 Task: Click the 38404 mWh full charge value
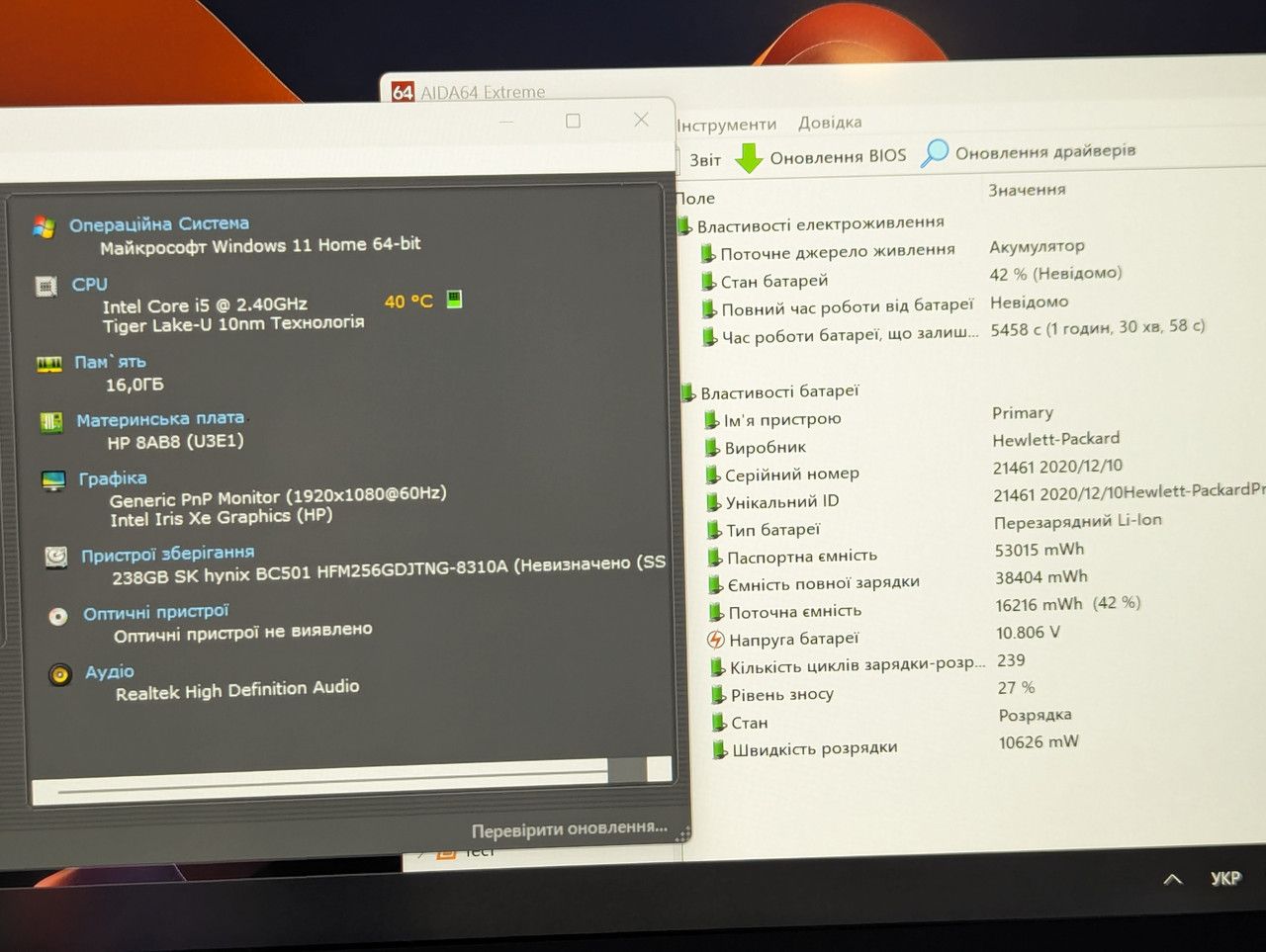tap(1041, 576)
